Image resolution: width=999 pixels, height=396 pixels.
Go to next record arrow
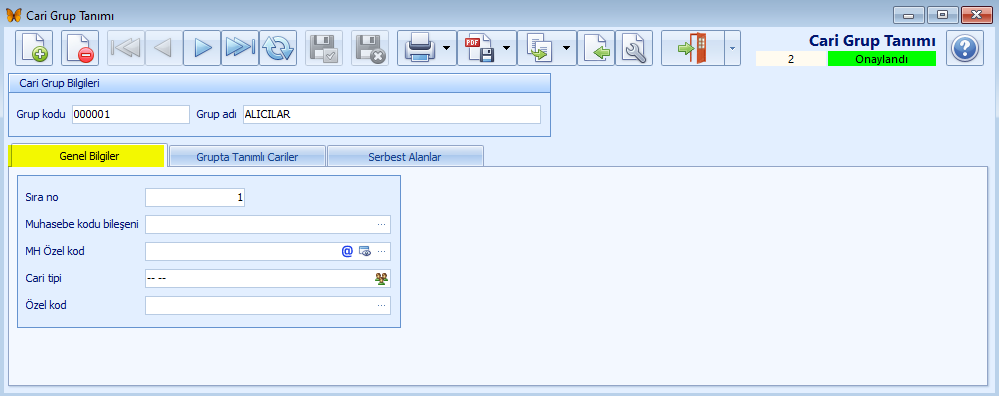click(x=202, y=48)
